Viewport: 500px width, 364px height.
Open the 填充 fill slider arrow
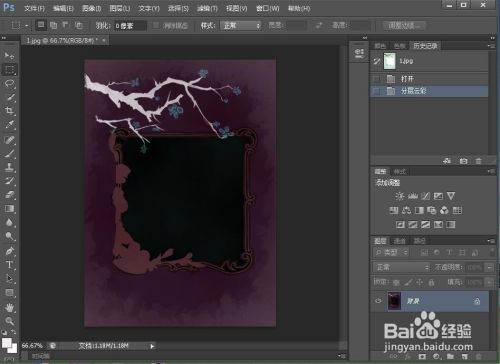(489, 282)
